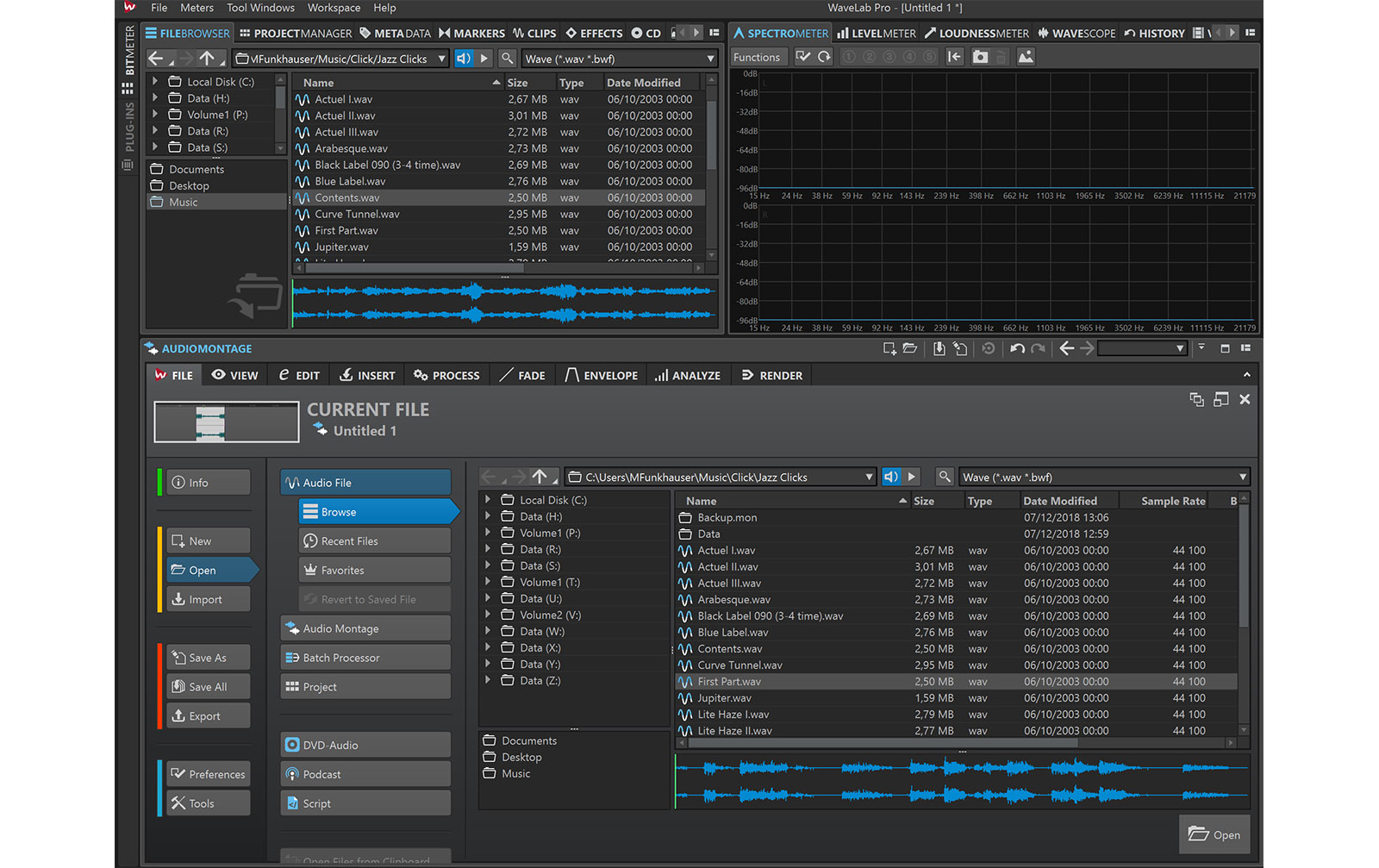Create a new montage with the plus icon
The width and height of the screenshot is (1379, 868).
pyautogui.click(x=889, y=348)
